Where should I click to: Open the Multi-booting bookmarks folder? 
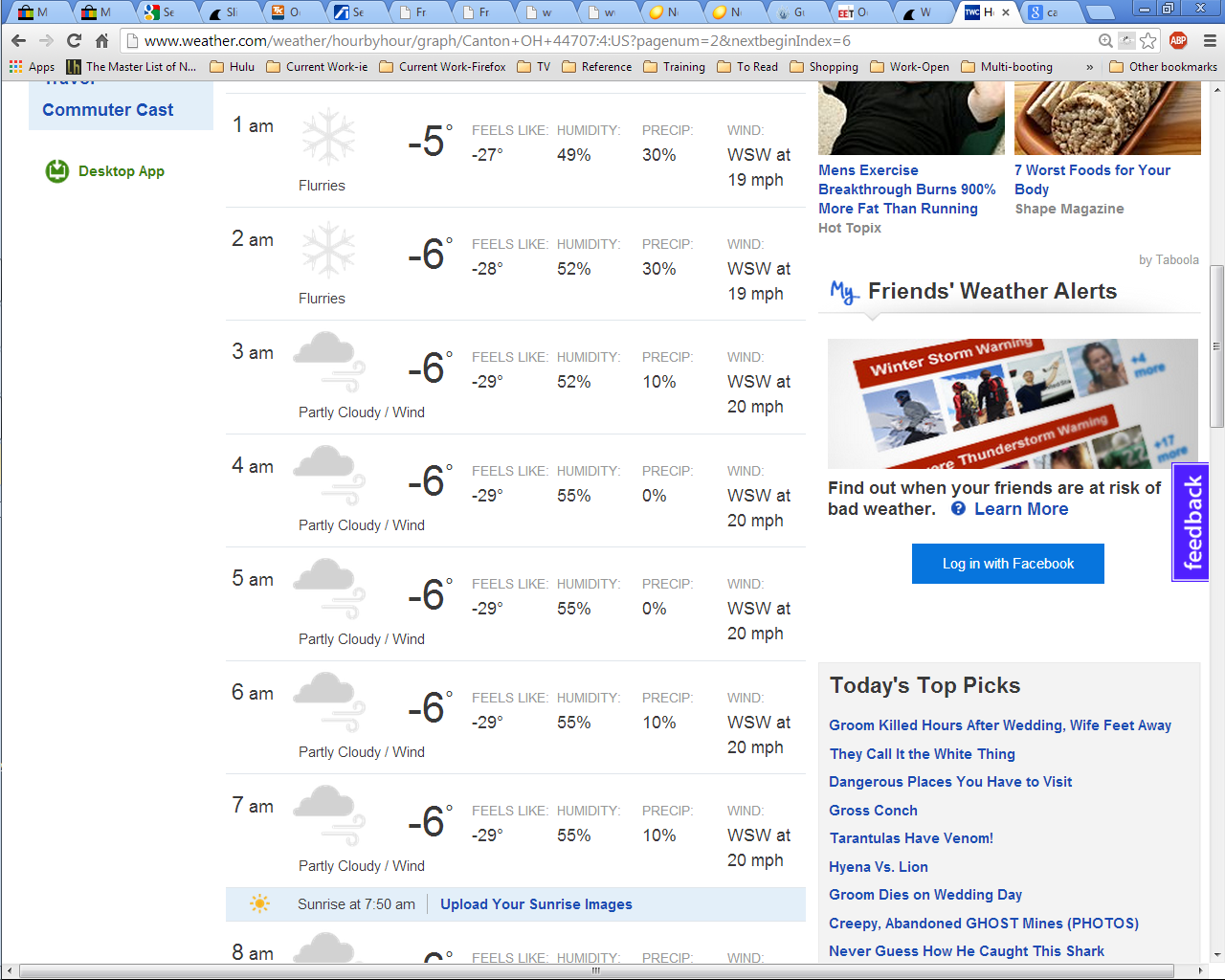tap(1006, 67)
